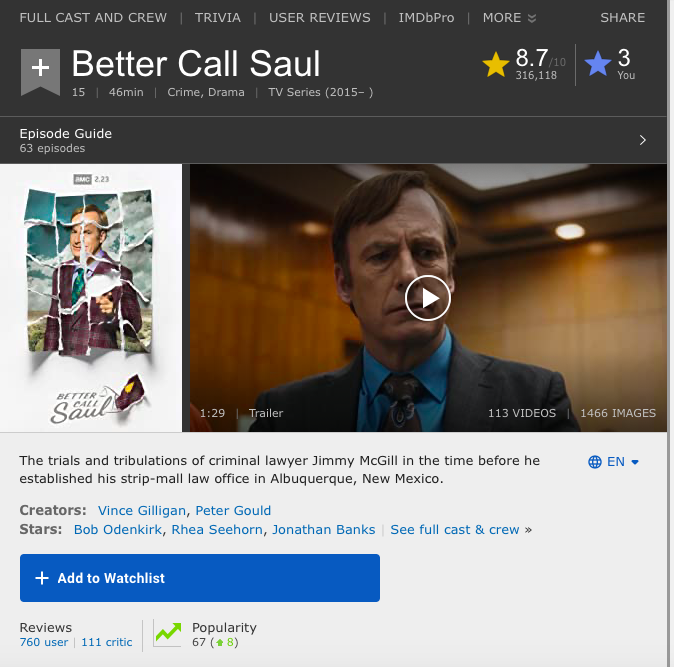Click the globe language icon

[x=594, y=462]
